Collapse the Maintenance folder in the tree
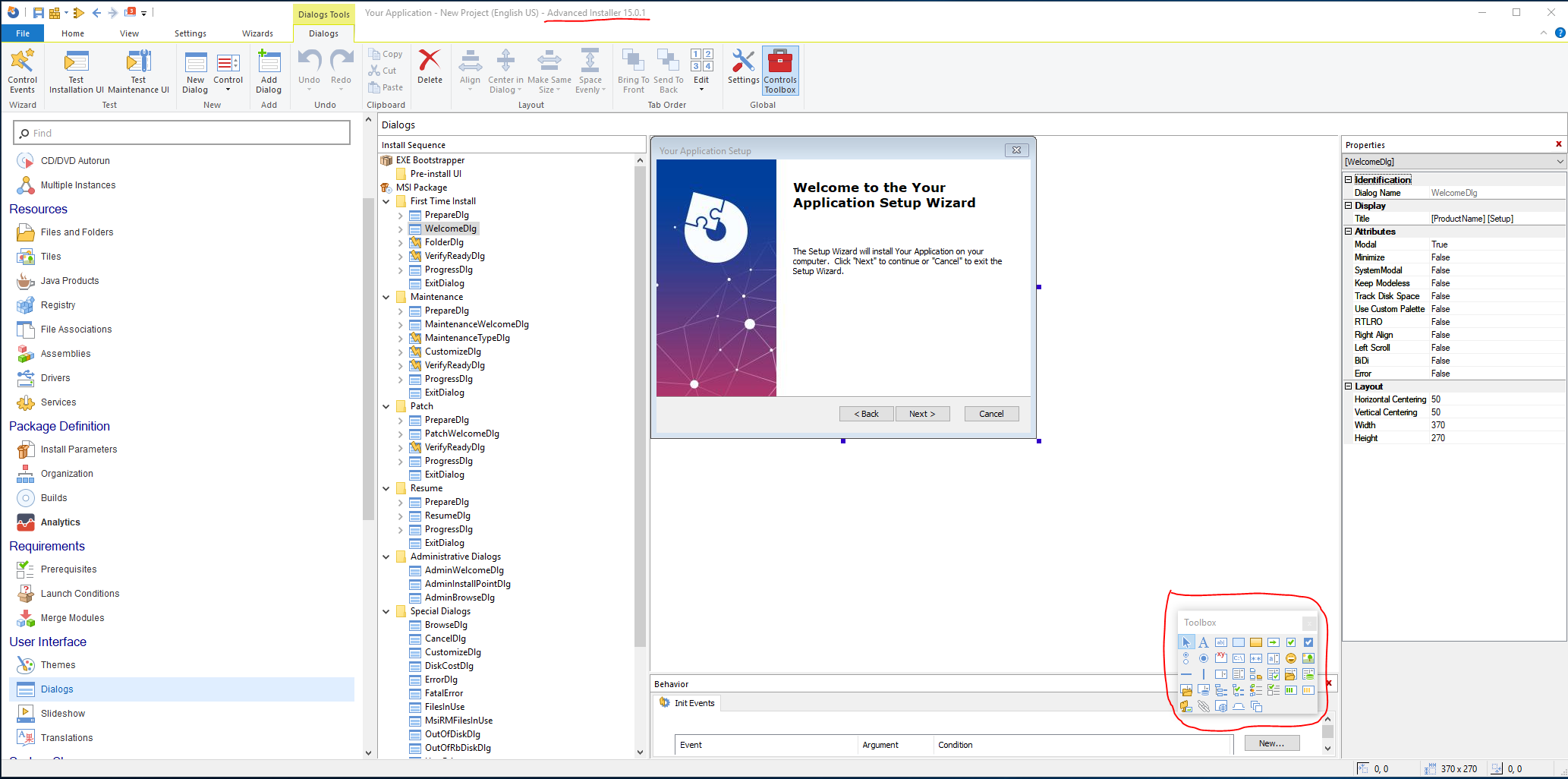Image resolution: width=1568 pixels, height=779 pixels. pyautogui.click(x=386, y=297)
